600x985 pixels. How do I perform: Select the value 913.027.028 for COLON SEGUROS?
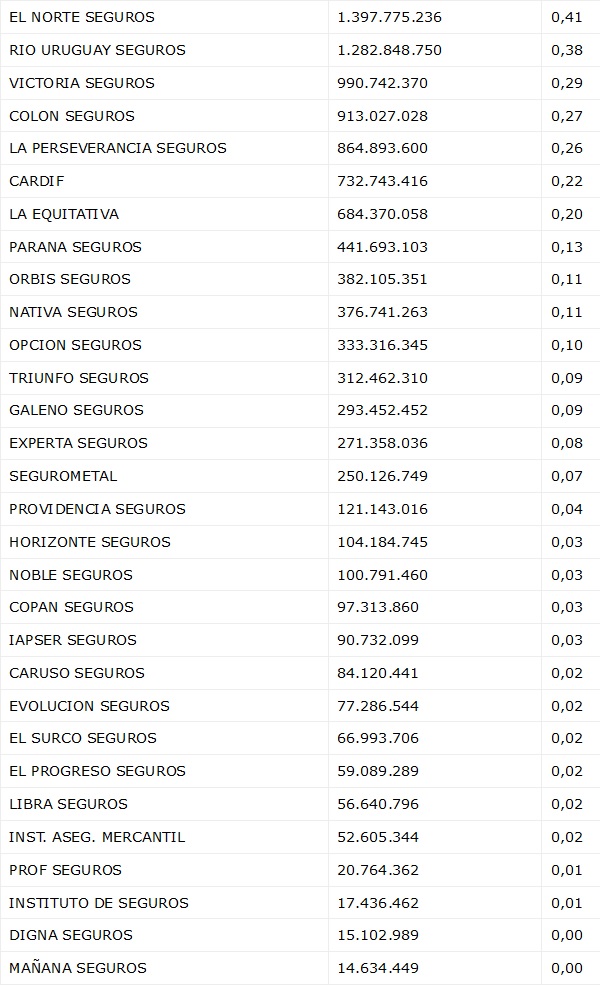point(383,116)
